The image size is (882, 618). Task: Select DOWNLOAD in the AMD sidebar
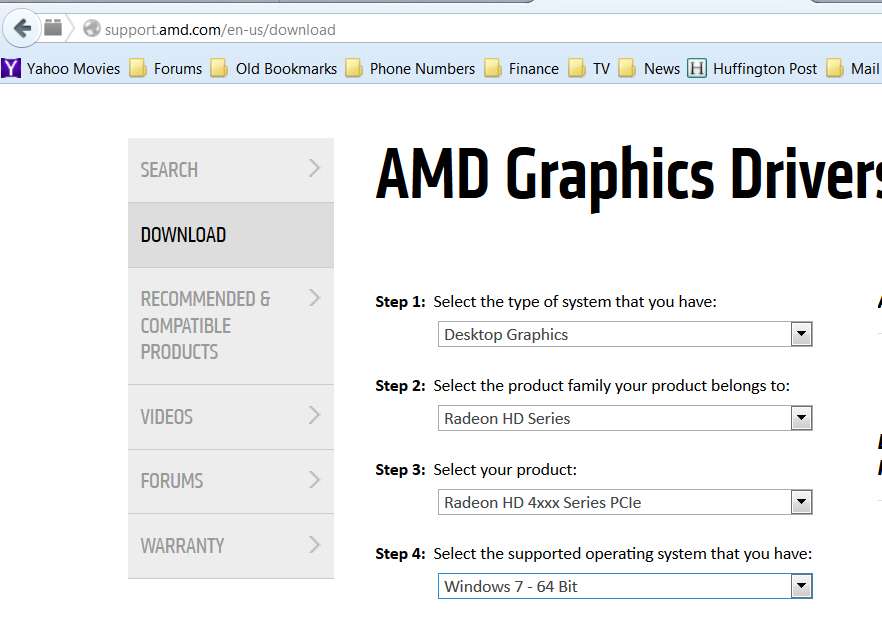click(231, 235)
